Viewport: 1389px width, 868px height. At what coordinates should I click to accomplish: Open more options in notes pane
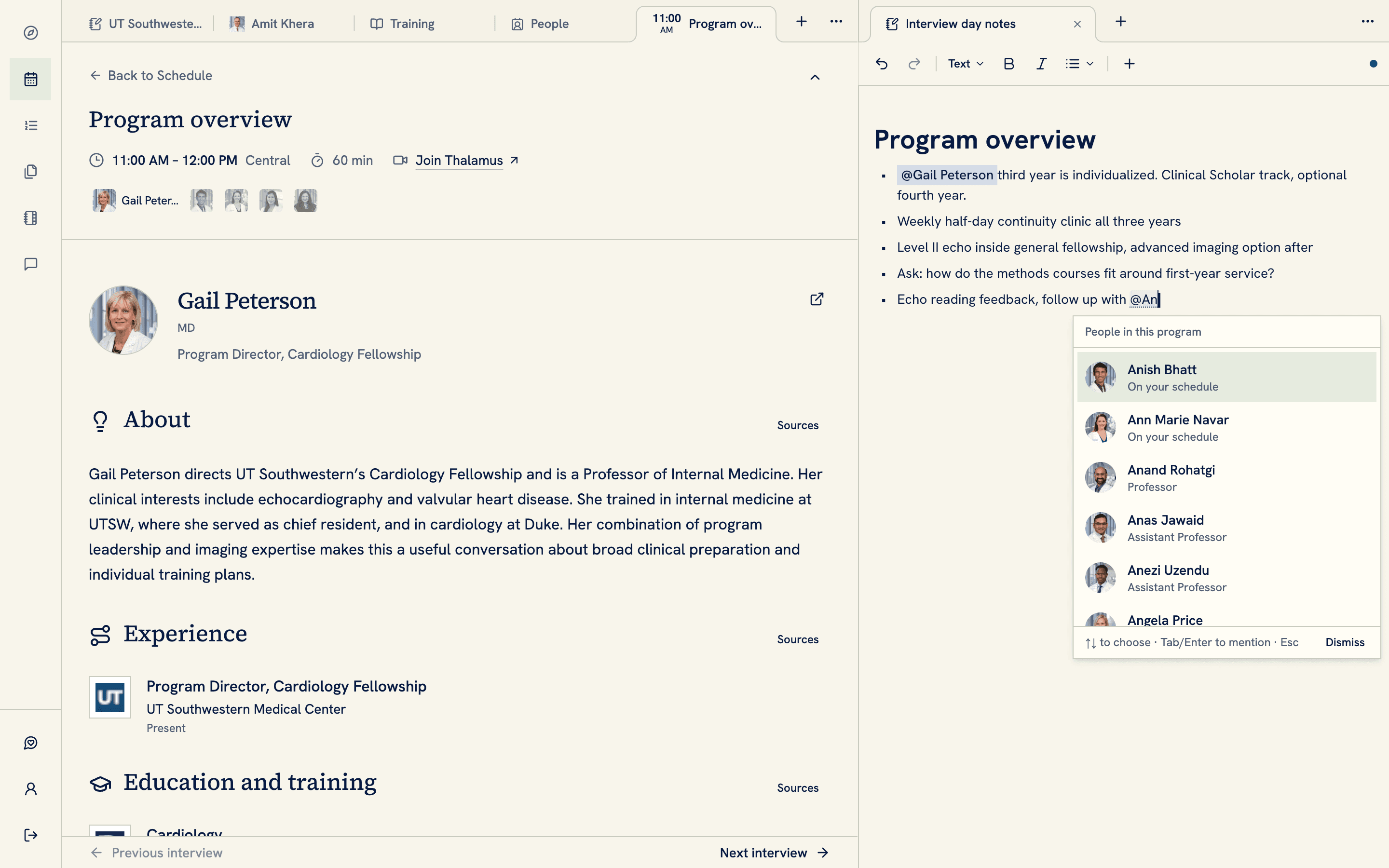pos(1368,22)
